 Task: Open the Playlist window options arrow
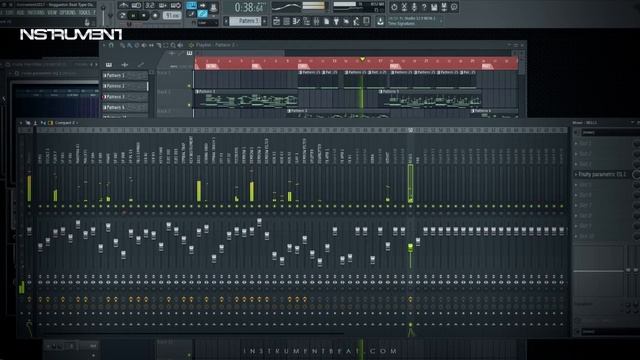(104, 45)
